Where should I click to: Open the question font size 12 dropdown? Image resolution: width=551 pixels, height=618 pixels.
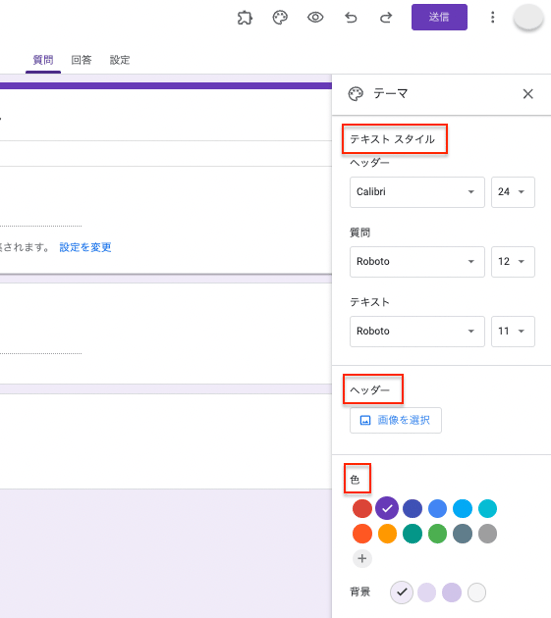[512, 262]
